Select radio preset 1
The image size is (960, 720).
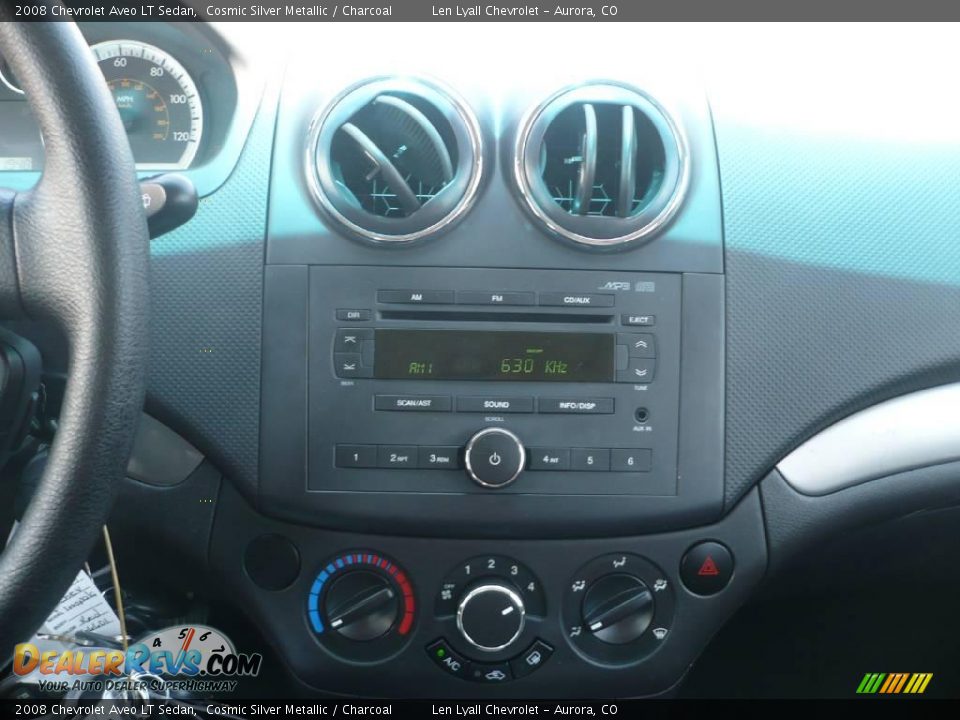tap(356, 457)
